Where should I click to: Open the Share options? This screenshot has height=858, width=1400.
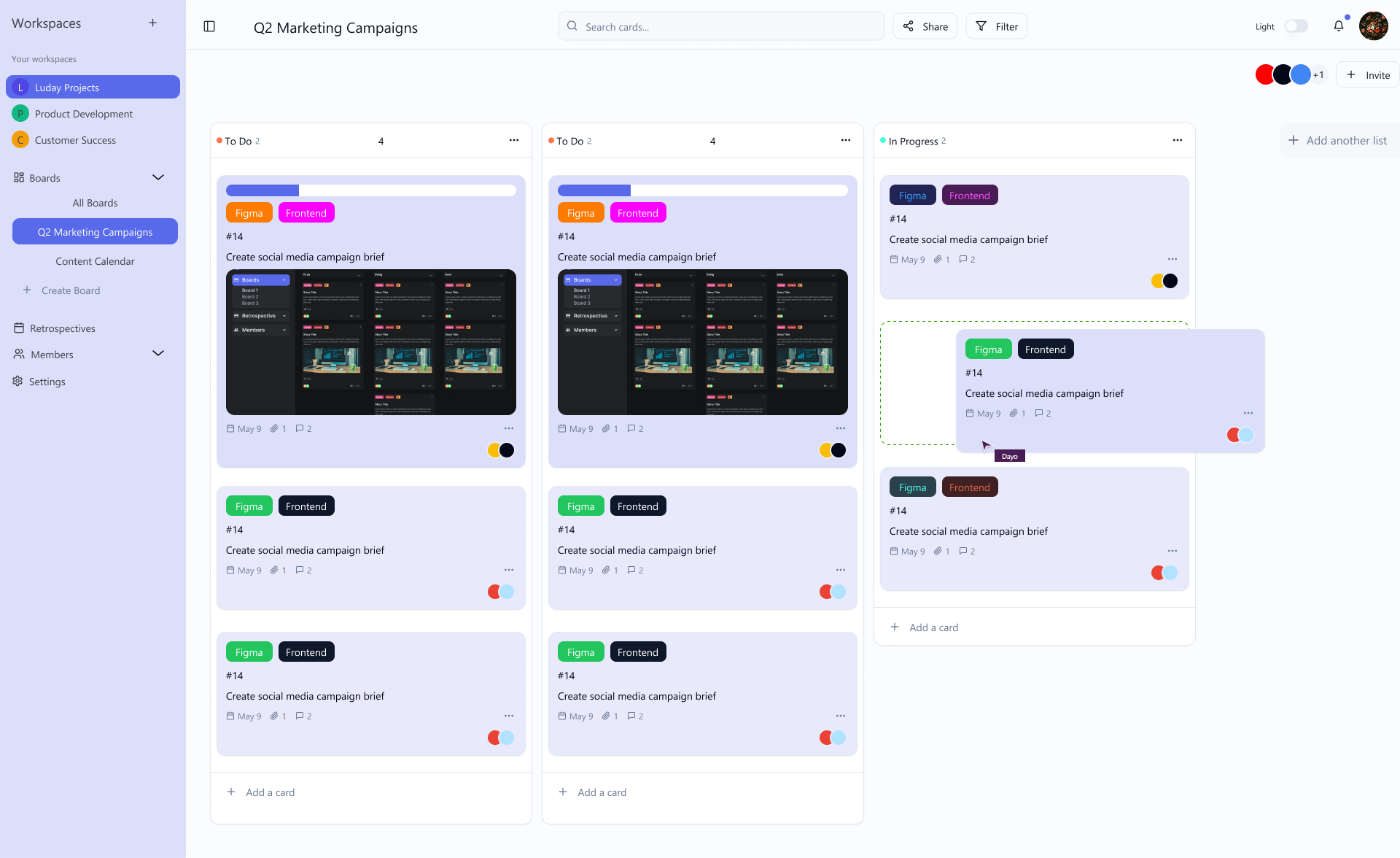(925, 26)
